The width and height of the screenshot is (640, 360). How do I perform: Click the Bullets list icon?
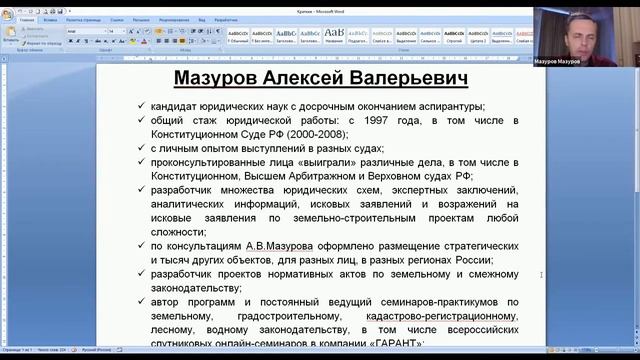tap(158, 31)
